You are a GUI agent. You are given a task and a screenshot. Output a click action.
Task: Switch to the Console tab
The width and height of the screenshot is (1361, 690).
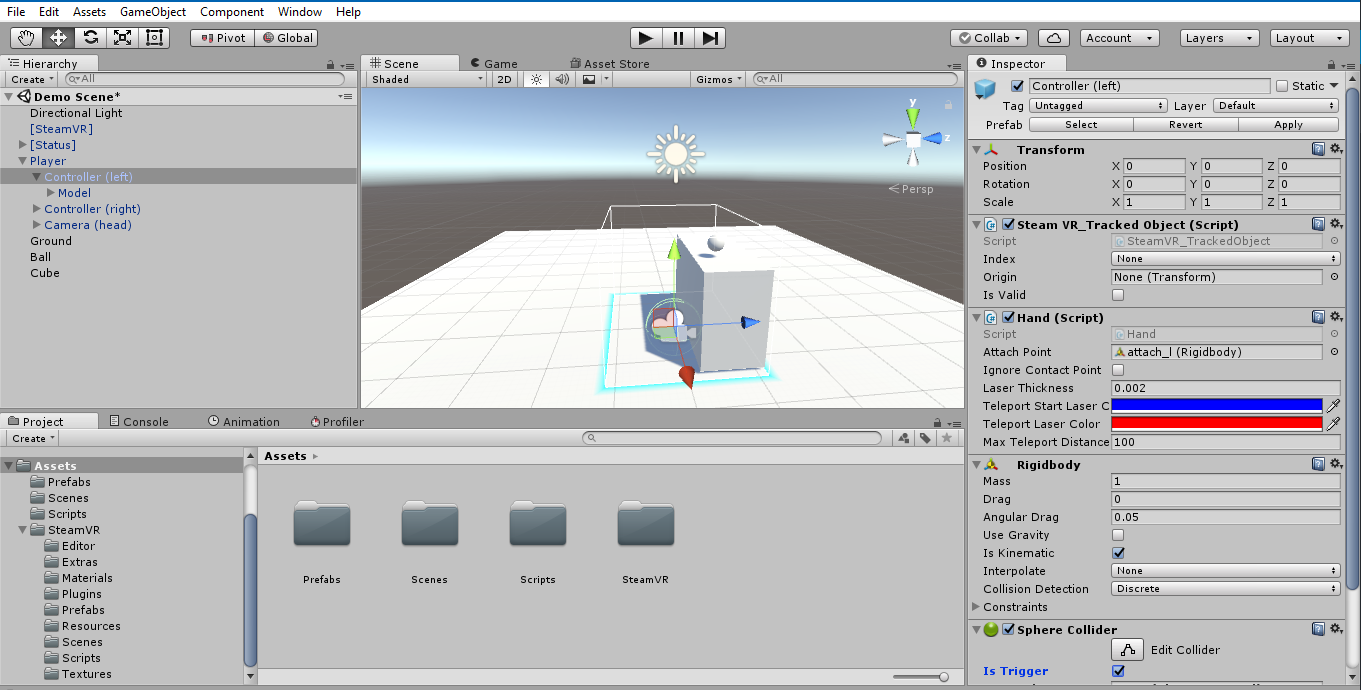click(139, 422)
